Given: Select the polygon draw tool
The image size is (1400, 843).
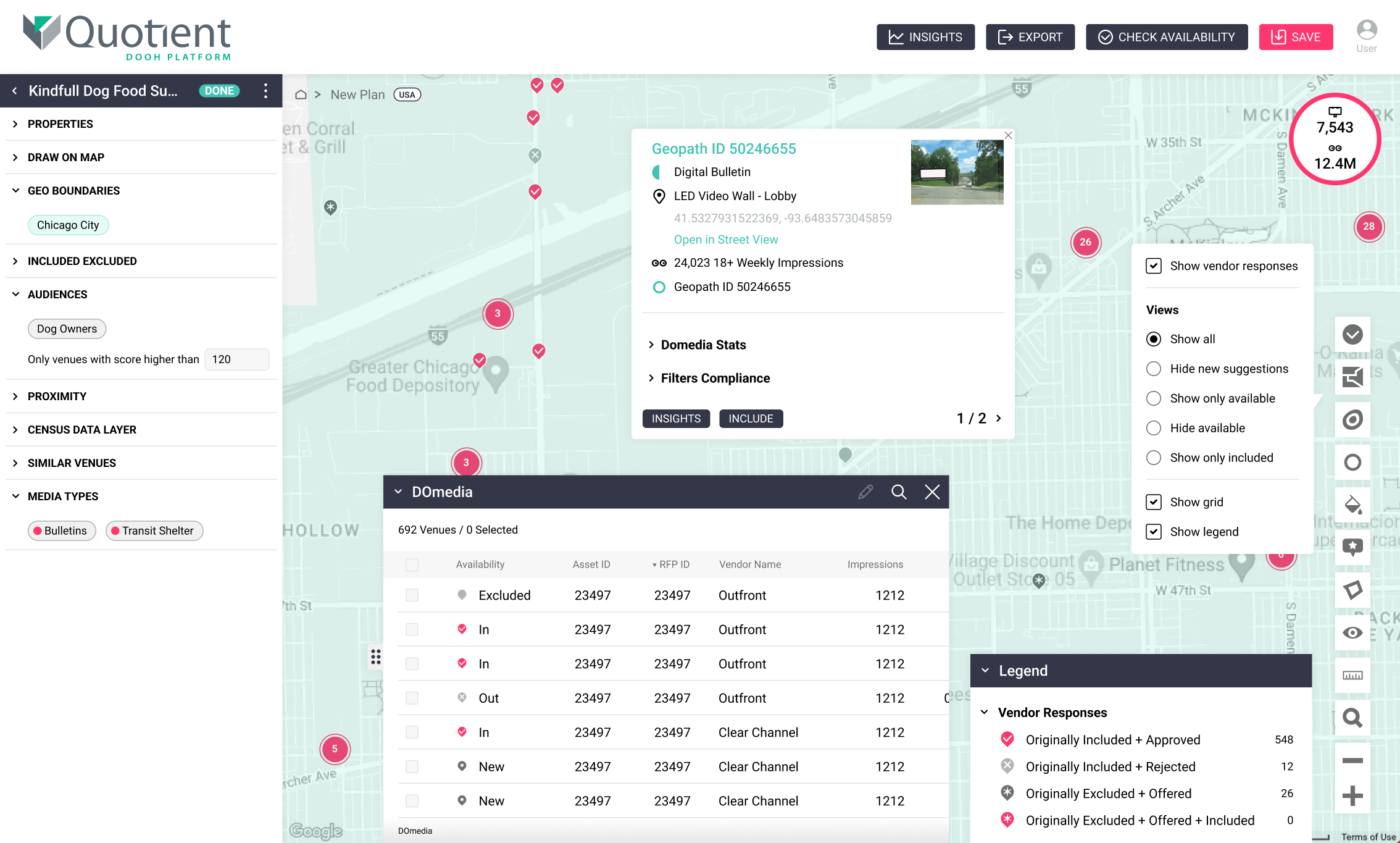Looking at the screenshot, I should point(1352,590).
